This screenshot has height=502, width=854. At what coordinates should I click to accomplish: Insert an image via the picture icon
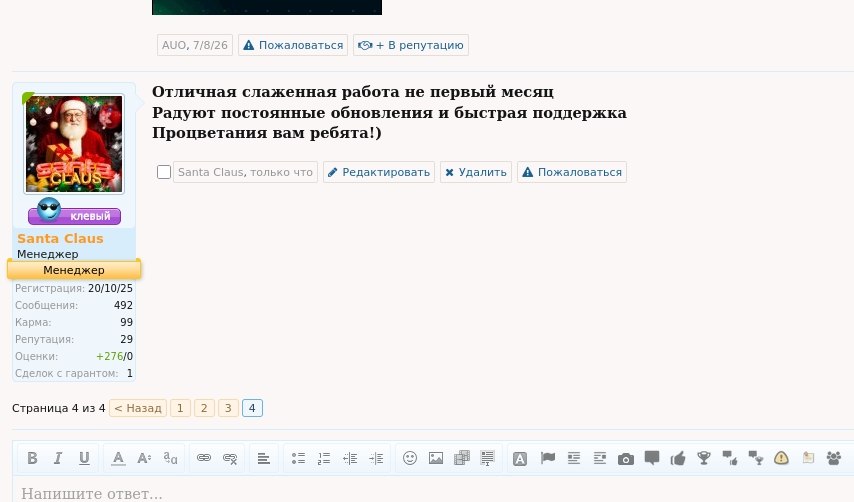click(x=436, y=458)
